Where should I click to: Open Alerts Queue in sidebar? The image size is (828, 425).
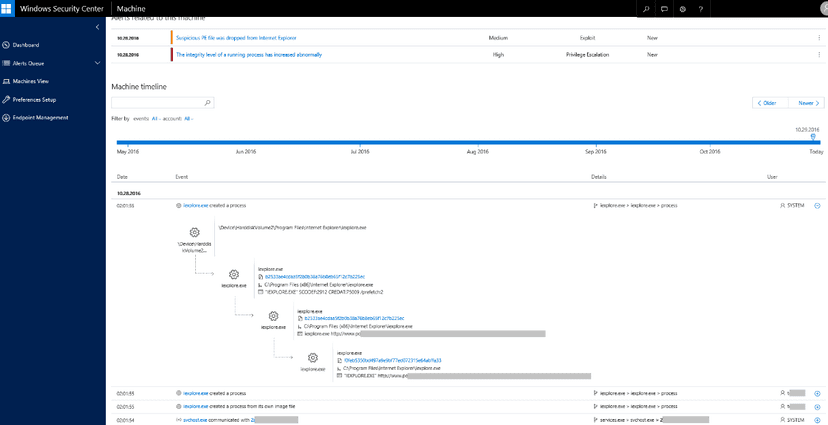(x=29, y=63)
